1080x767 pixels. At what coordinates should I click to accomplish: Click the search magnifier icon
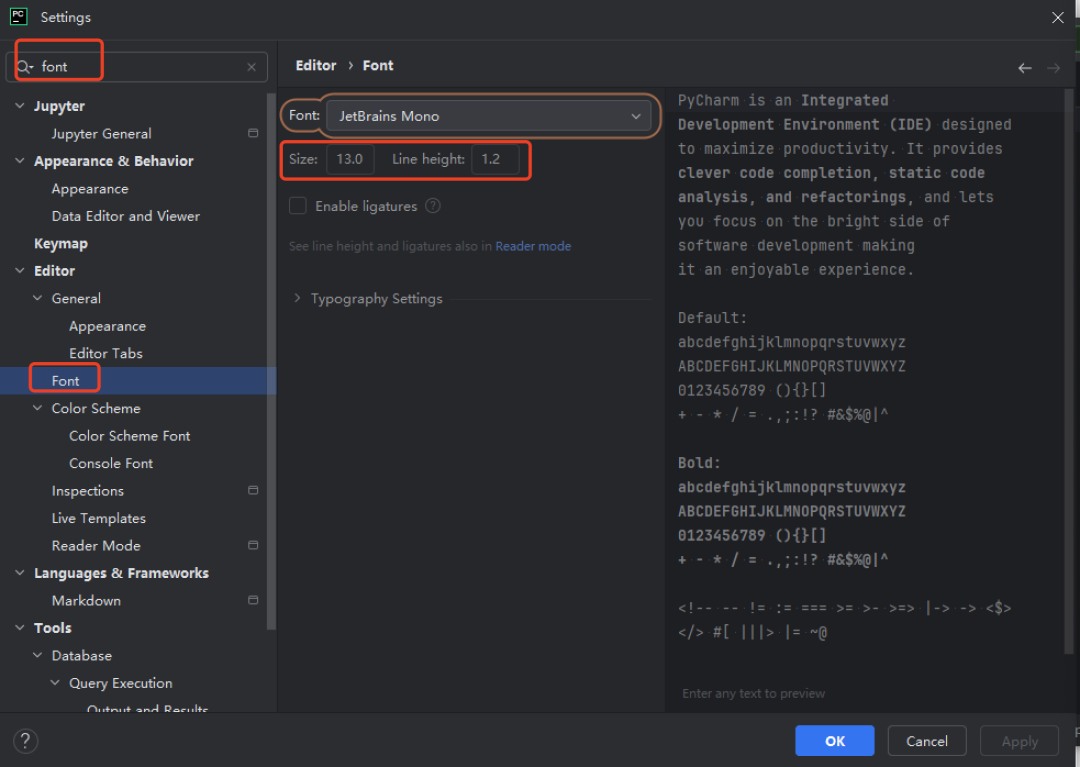tap(24, 67)
